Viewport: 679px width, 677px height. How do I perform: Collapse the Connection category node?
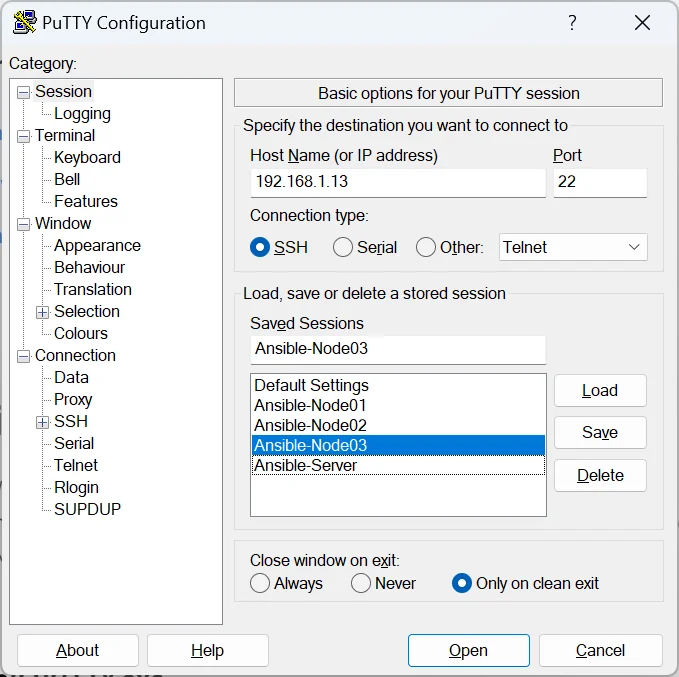click(23, 356)
